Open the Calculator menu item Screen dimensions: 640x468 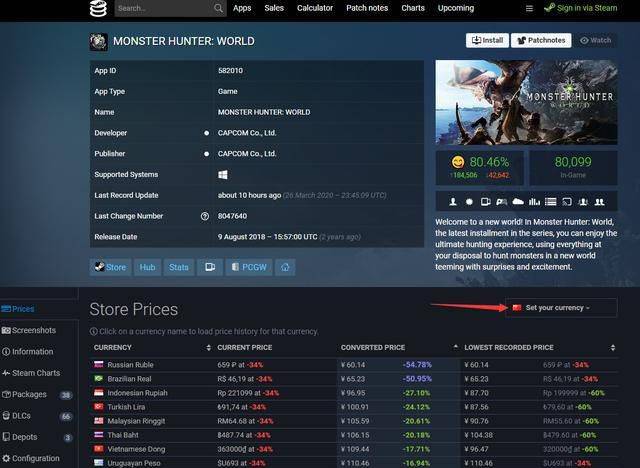[315, 8]
